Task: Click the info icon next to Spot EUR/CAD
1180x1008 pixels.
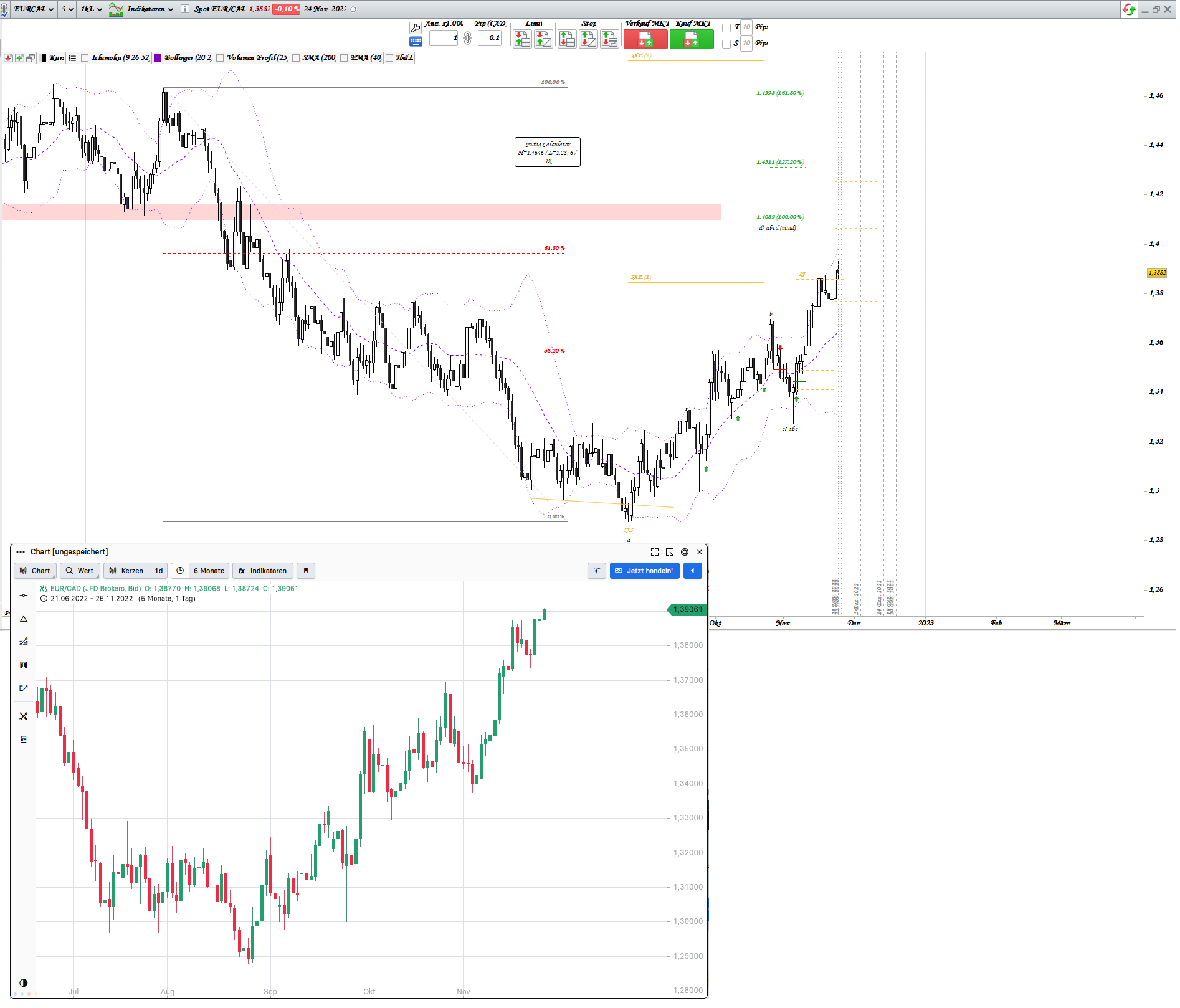Action: pos(185,9)
